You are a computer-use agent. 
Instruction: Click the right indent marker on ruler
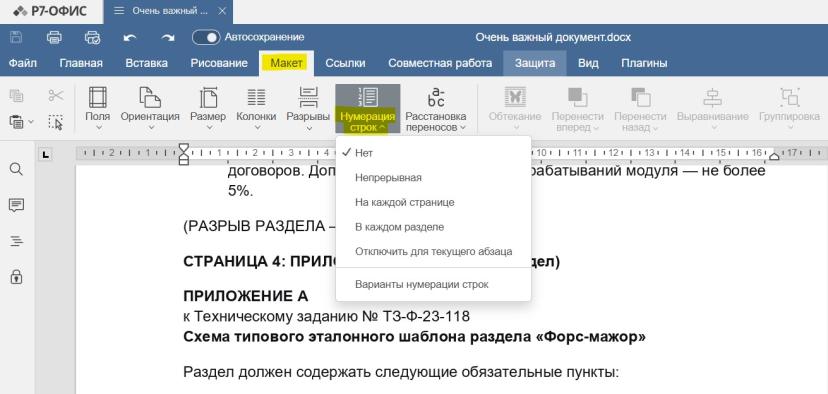pyautogui.click(x=774, y=156)
